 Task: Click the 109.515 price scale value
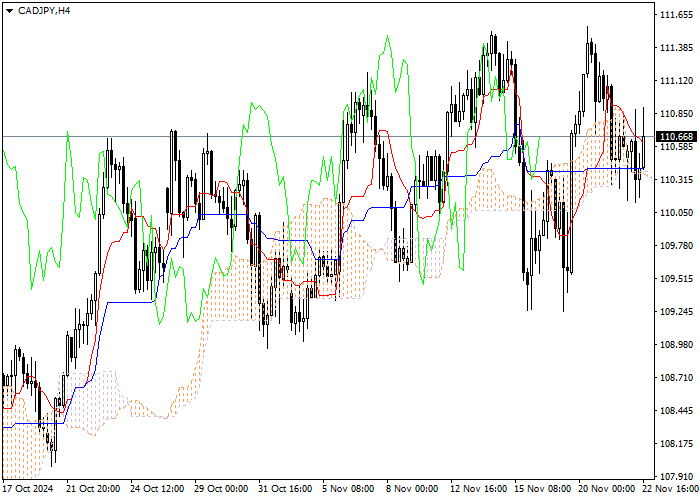(x=676, y=279)
